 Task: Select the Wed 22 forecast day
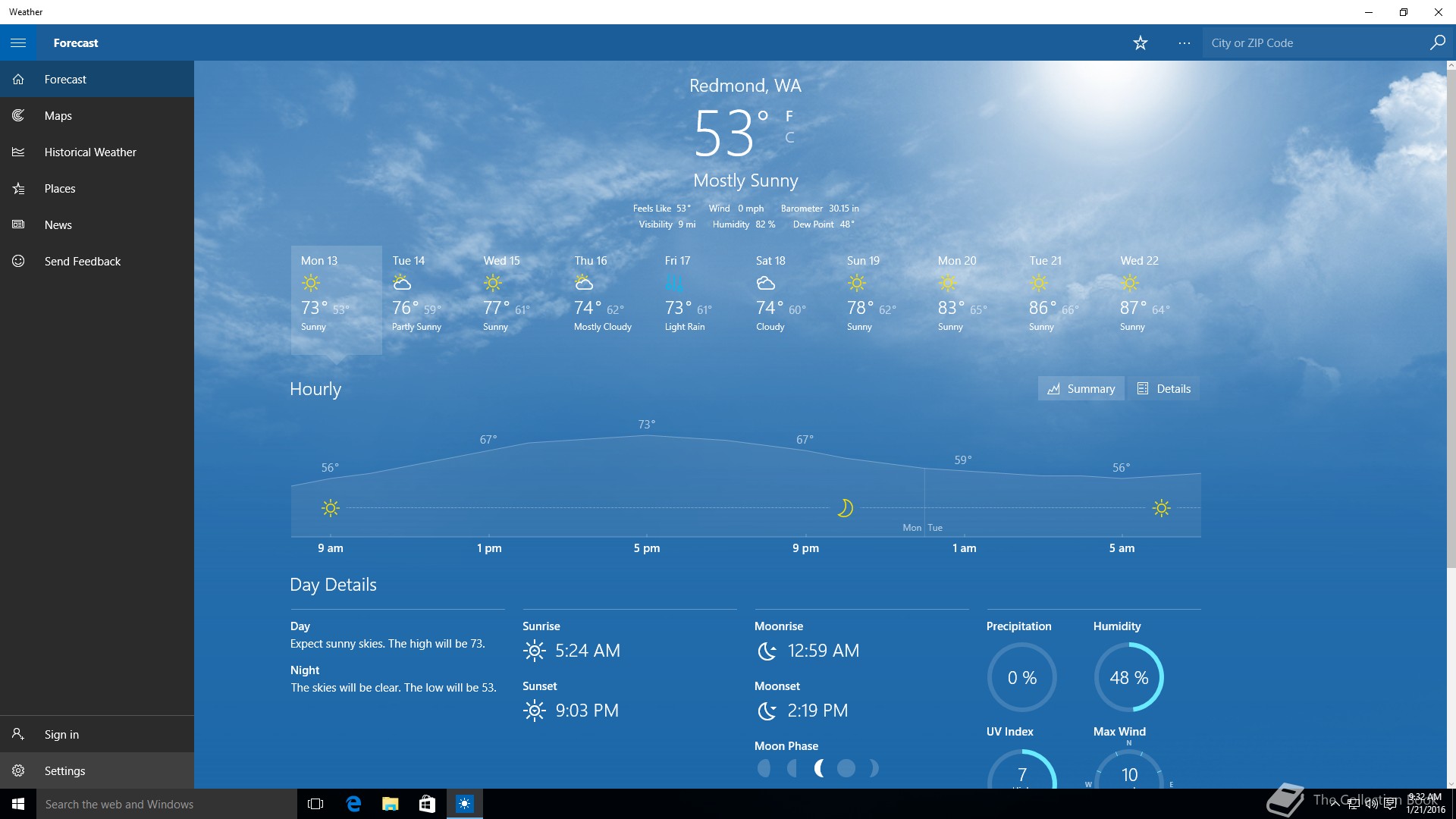click(1155, 300)
